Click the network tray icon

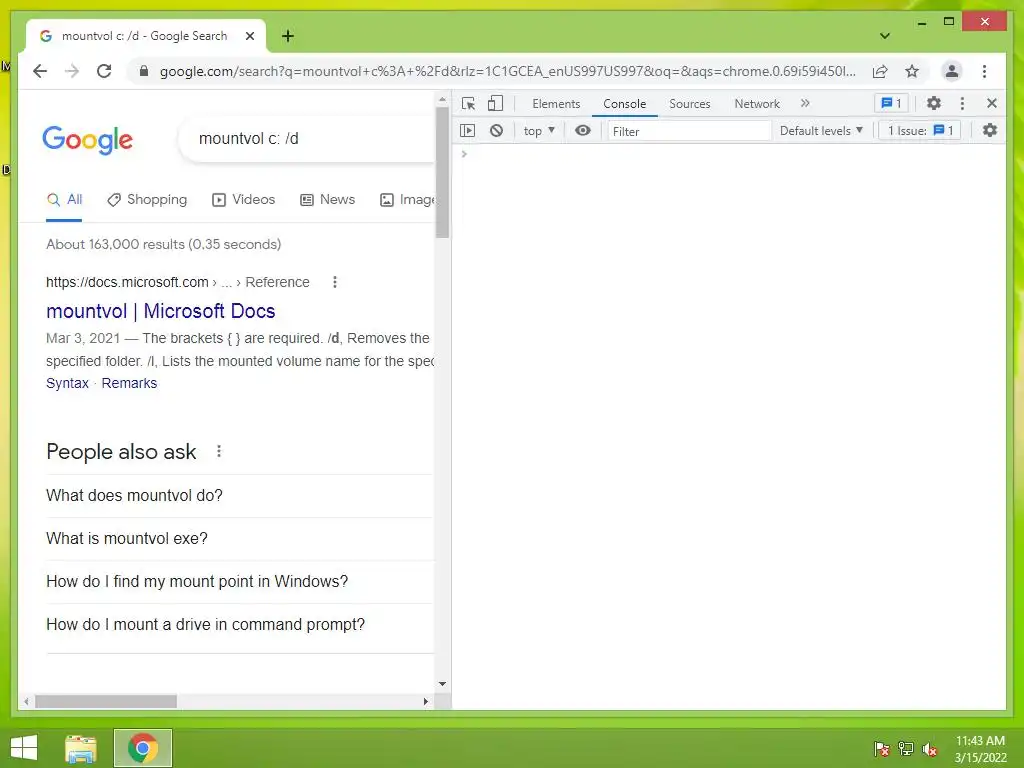[906, 749]
